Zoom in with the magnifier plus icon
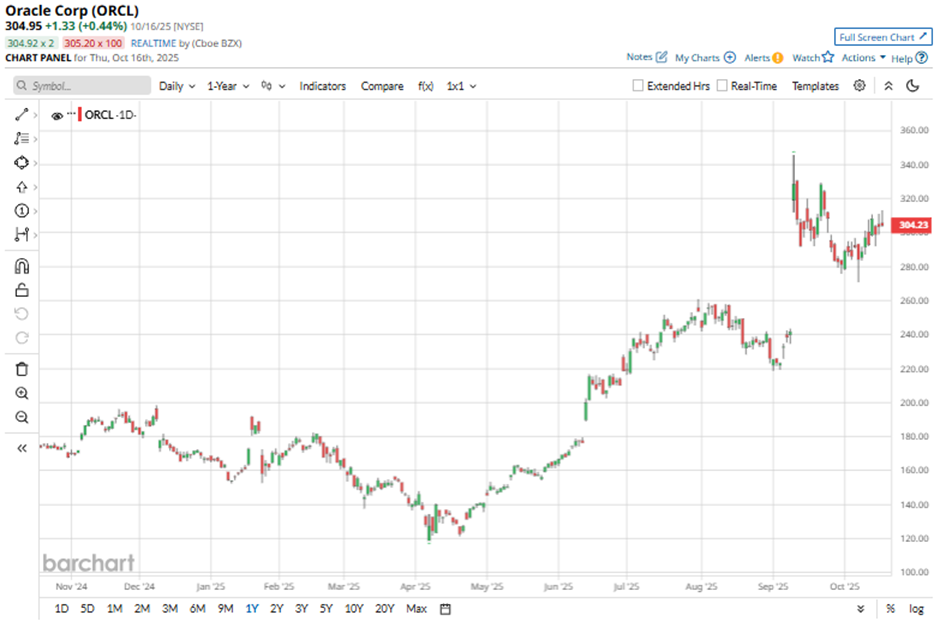The image size is (940, 639). pyautogui.click(x=21, y=394)
